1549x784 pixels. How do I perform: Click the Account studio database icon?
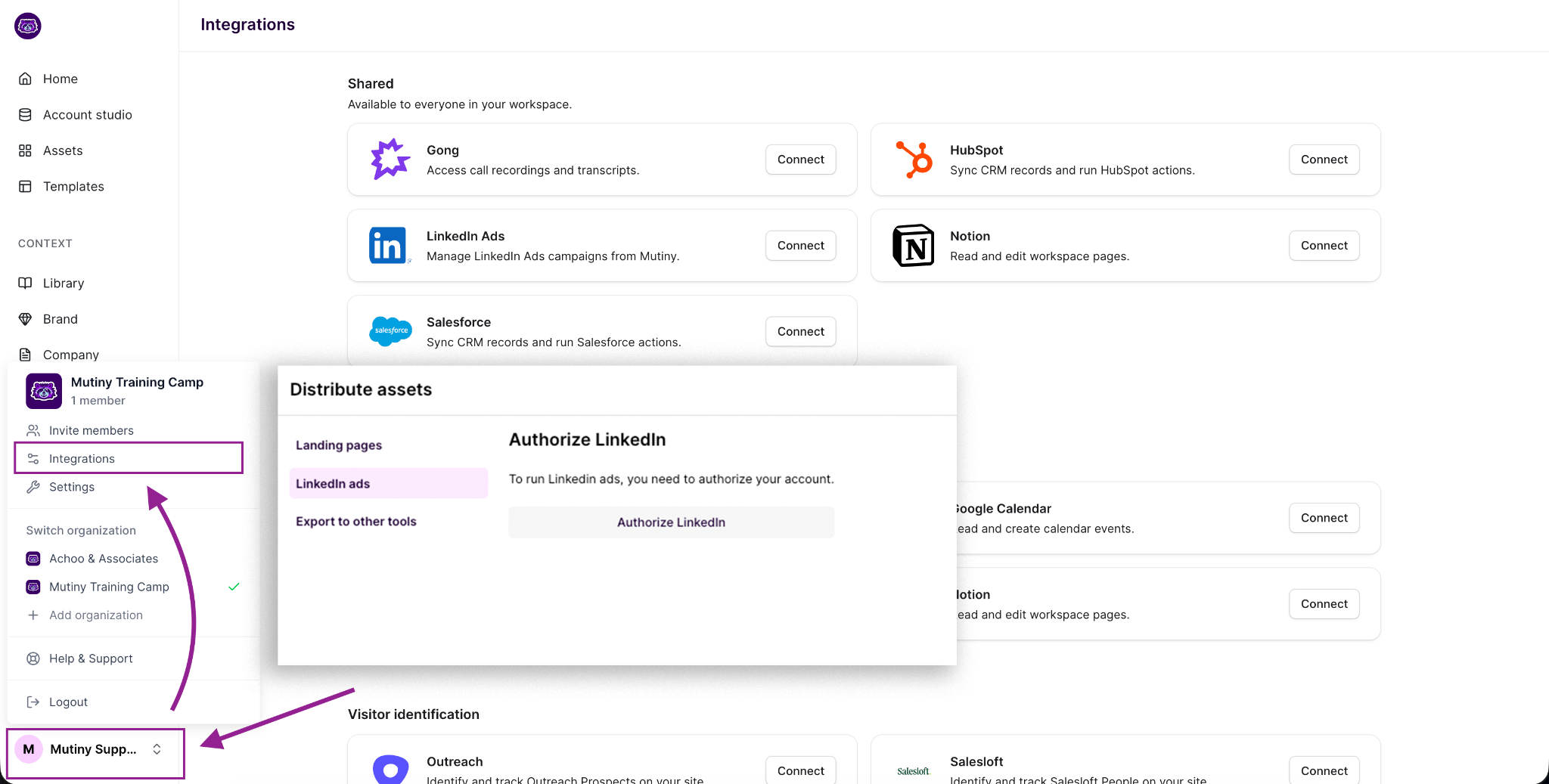(x=25, y=115)
